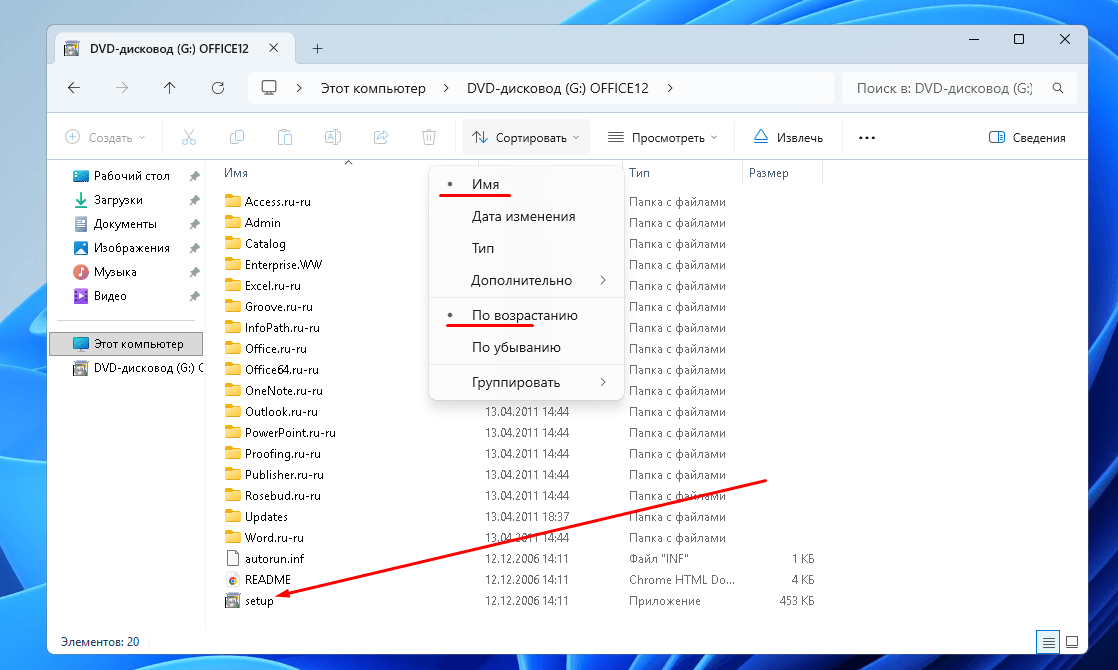
Task: Toggle the Сведения details pane
Action: click(1027, 138)
